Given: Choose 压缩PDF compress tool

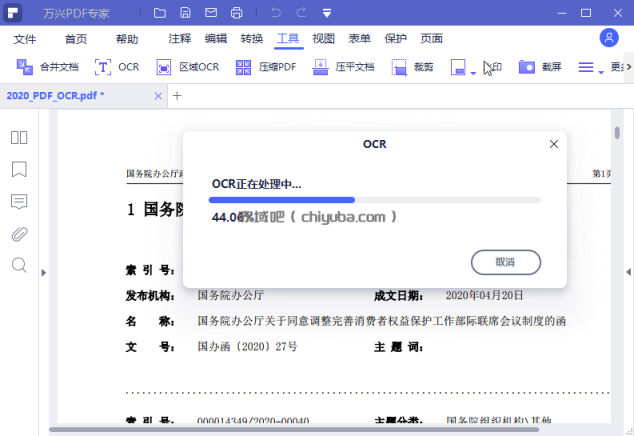Looking at the screenshot, I should tap(266, 67).
